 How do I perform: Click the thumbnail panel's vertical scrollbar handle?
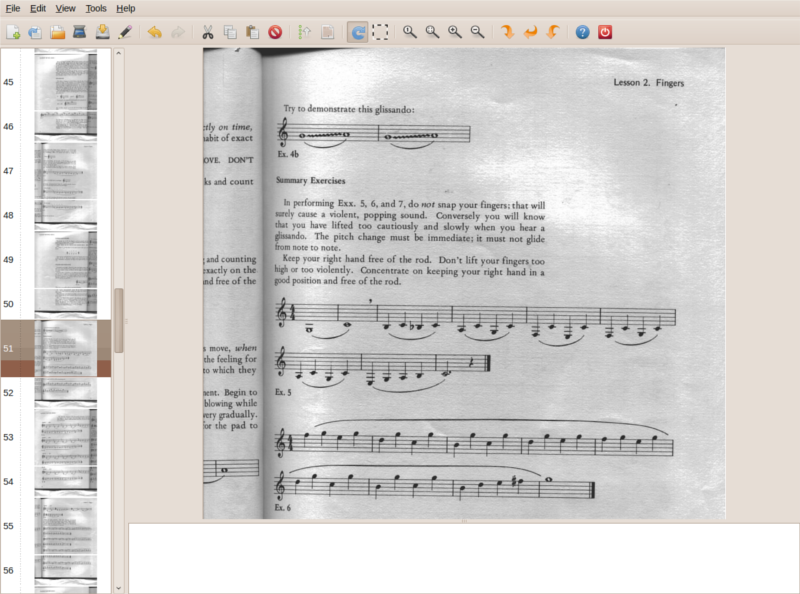[x=118, y=320]
